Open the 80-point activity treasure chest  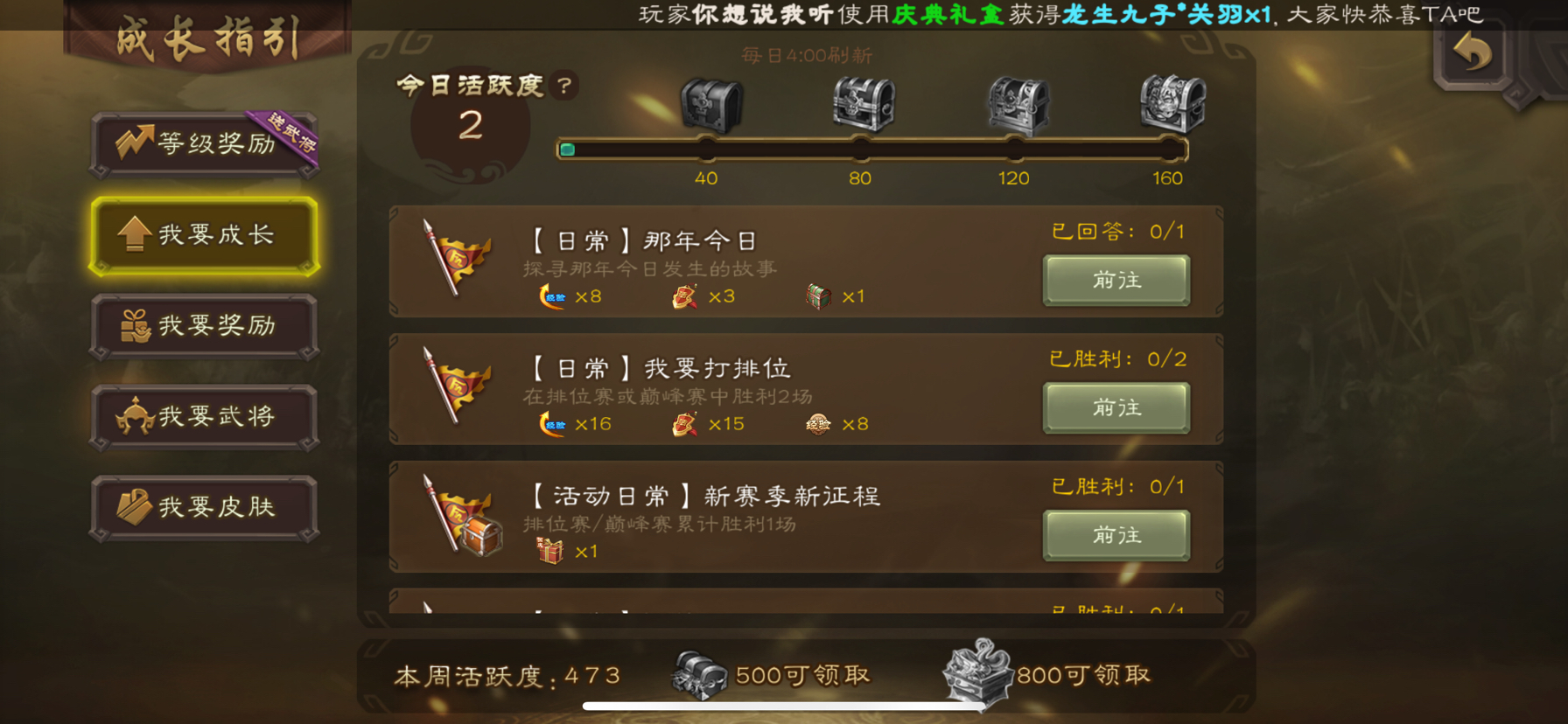(x=864, y=104)
